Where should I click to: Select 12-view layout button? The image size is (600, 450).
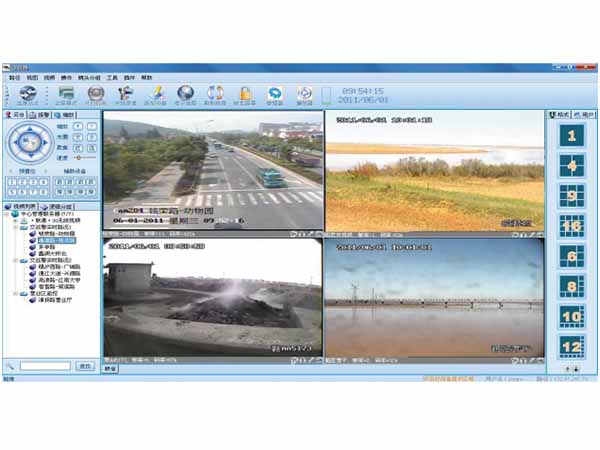pyautogui.click(x=572, y=347)
